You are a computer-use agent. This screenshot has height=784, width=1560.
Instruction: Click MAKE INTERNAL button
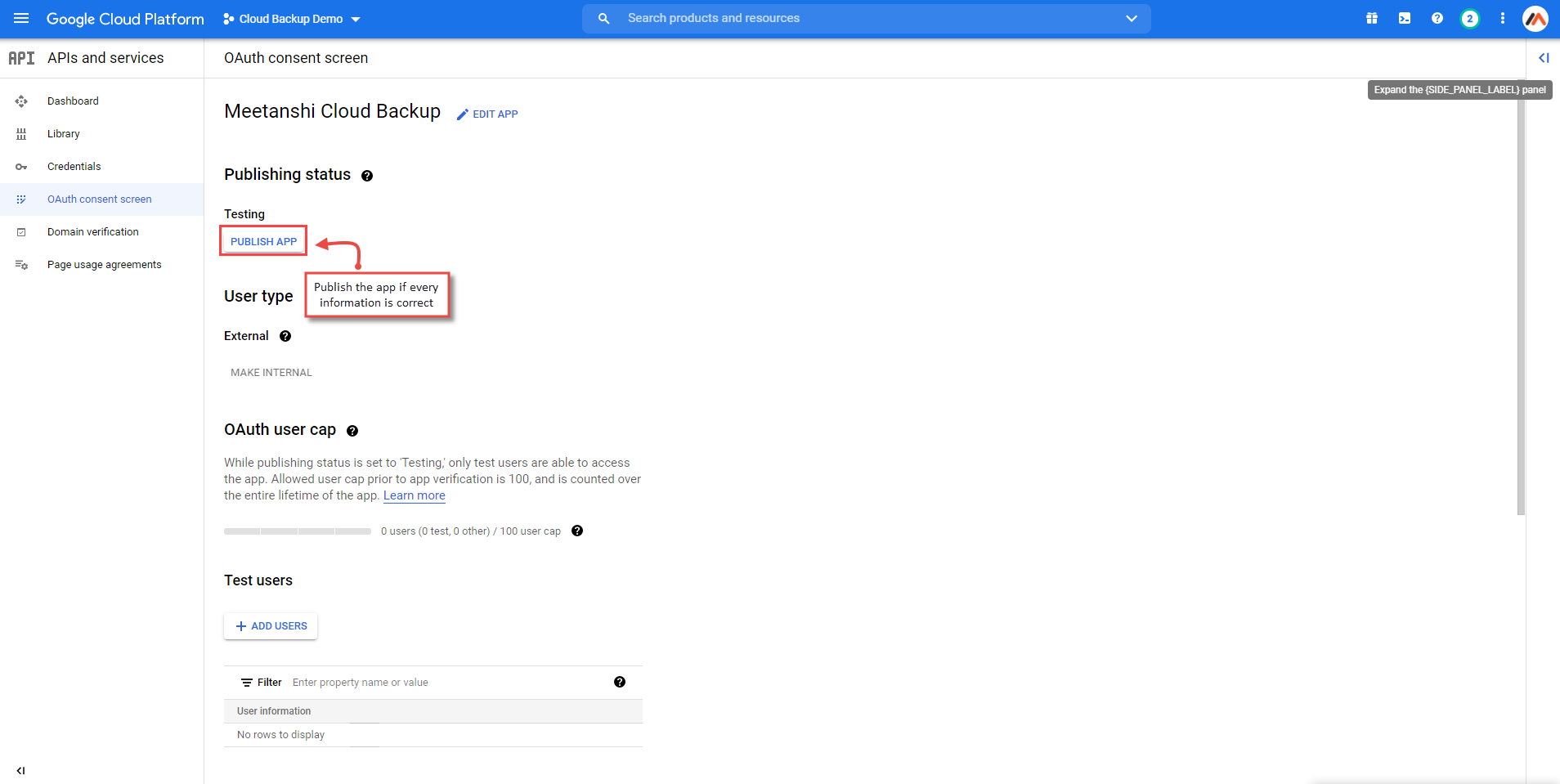tap(271, 373)
